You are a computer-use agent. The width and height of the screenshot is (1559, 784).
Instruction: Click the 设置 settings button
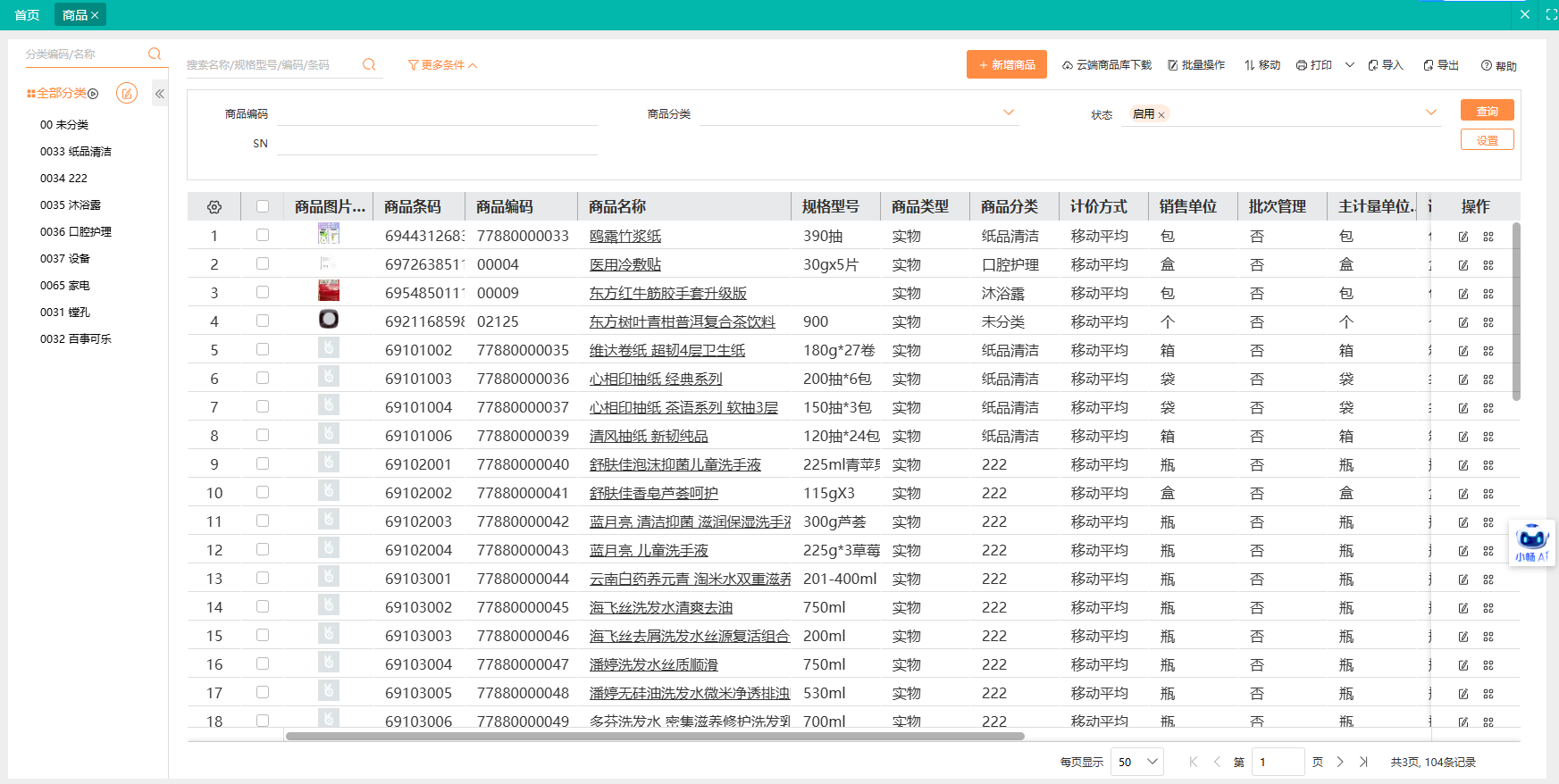coord(1488,140)
